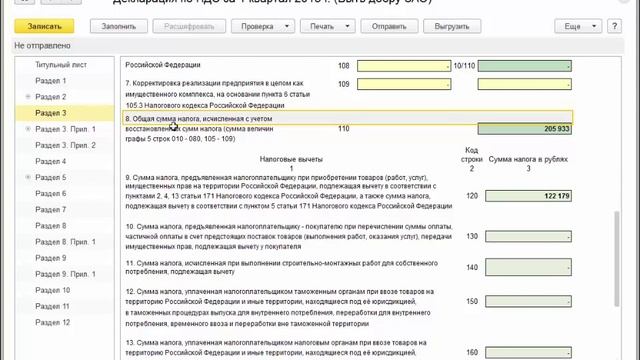Screen dimensions: 640x360
Task: Select Раздел 1 in the section list
Action: (51, 81)
